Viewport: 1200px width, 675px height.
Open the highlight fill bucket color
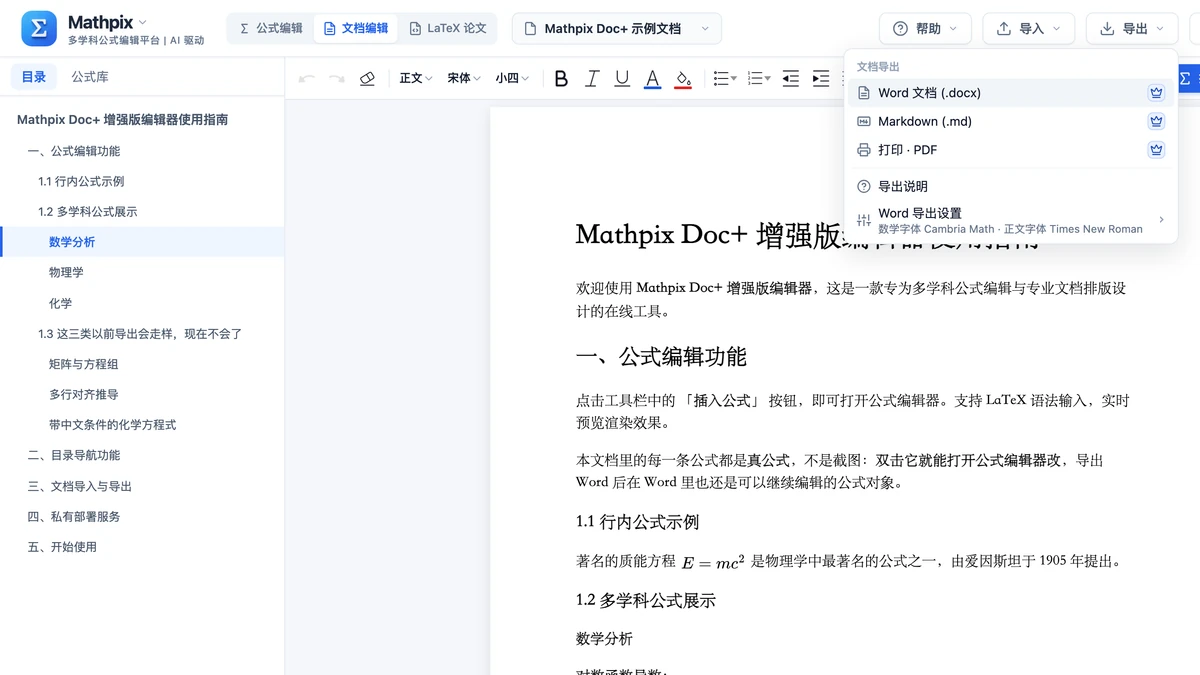point(683,78)
